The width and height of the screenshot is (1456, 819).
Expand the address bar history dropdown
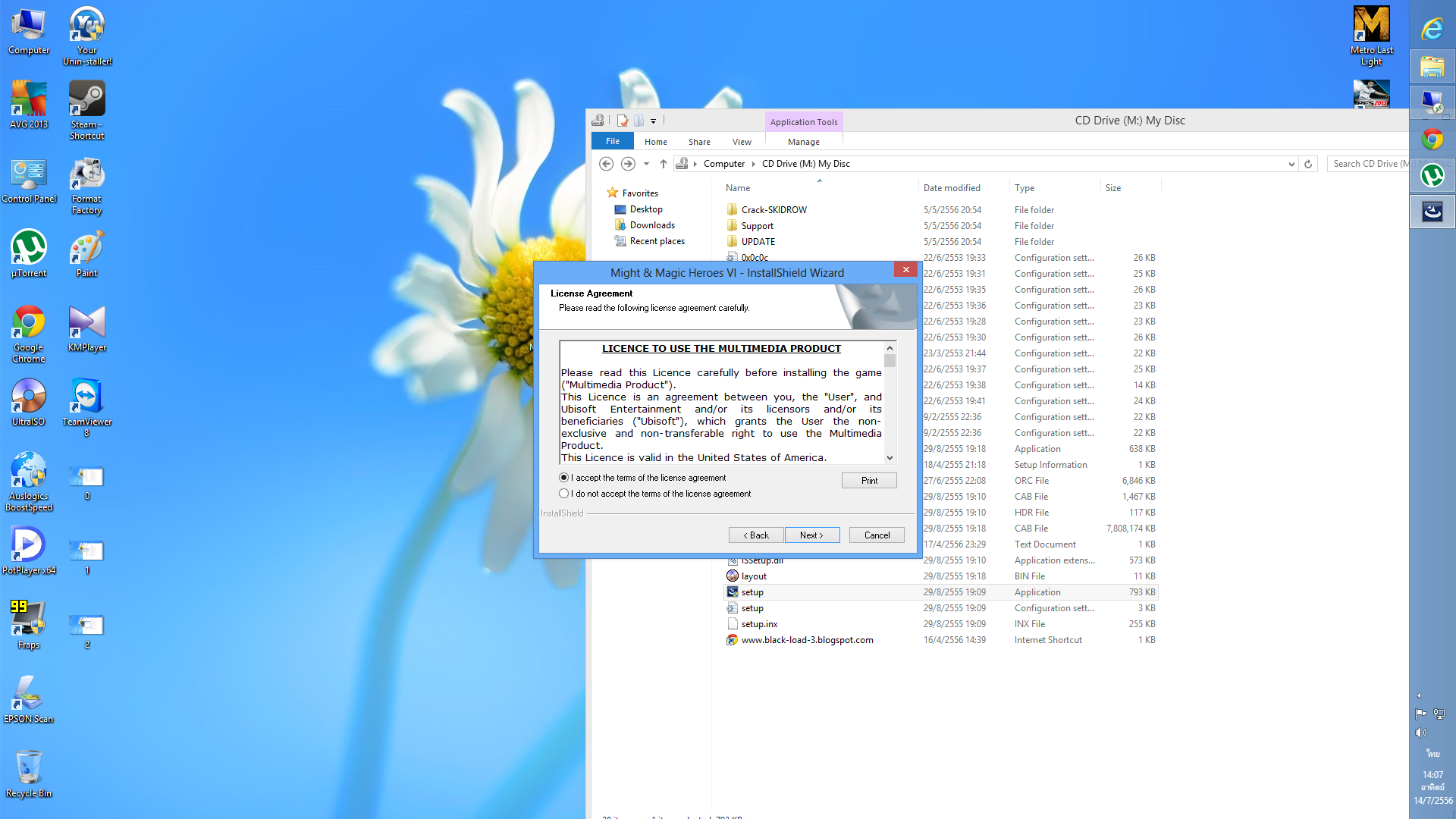(1291, 164)
